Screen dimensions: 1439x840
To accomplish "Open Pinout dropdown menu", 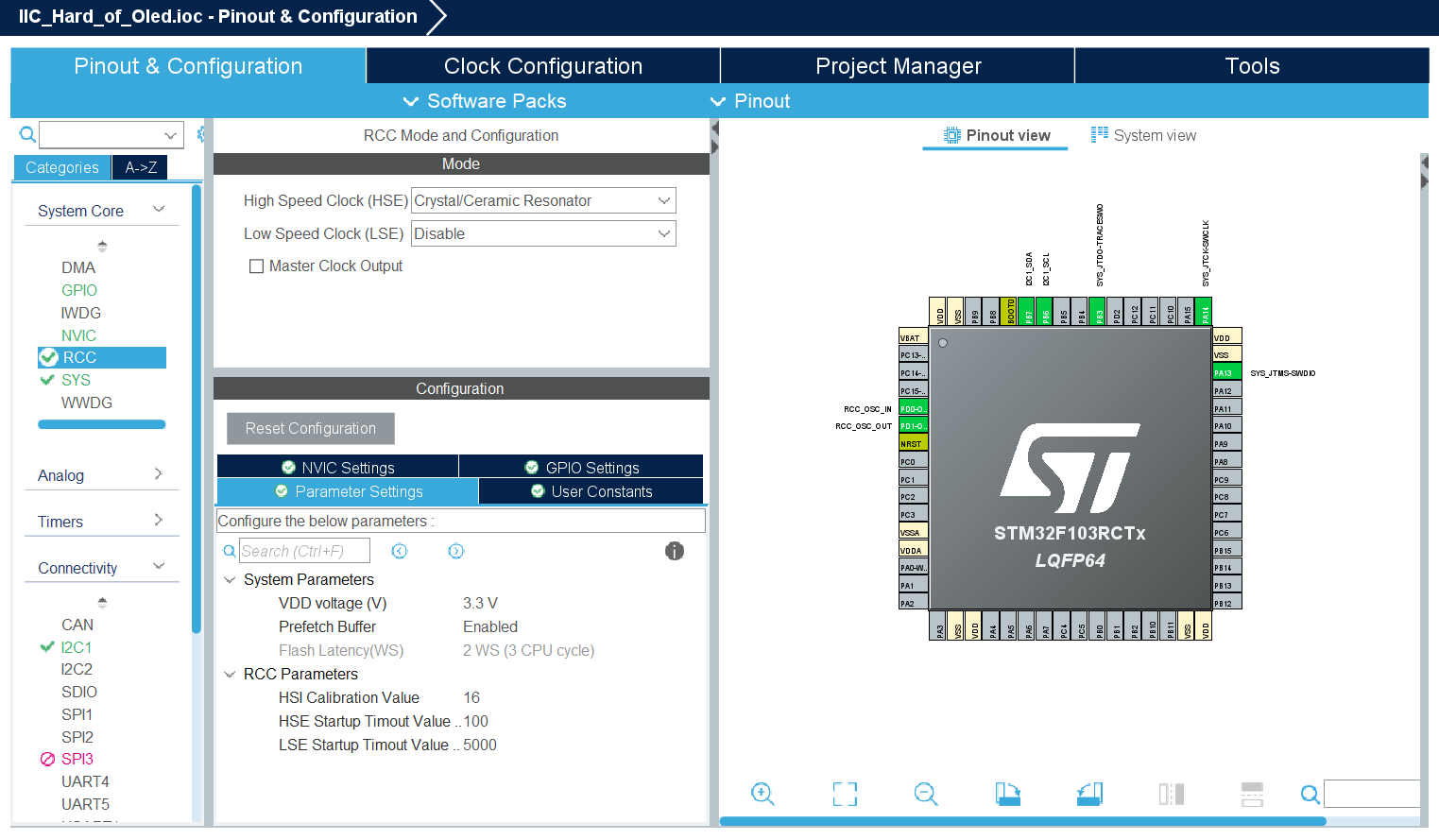I will [x=750, y=101].
